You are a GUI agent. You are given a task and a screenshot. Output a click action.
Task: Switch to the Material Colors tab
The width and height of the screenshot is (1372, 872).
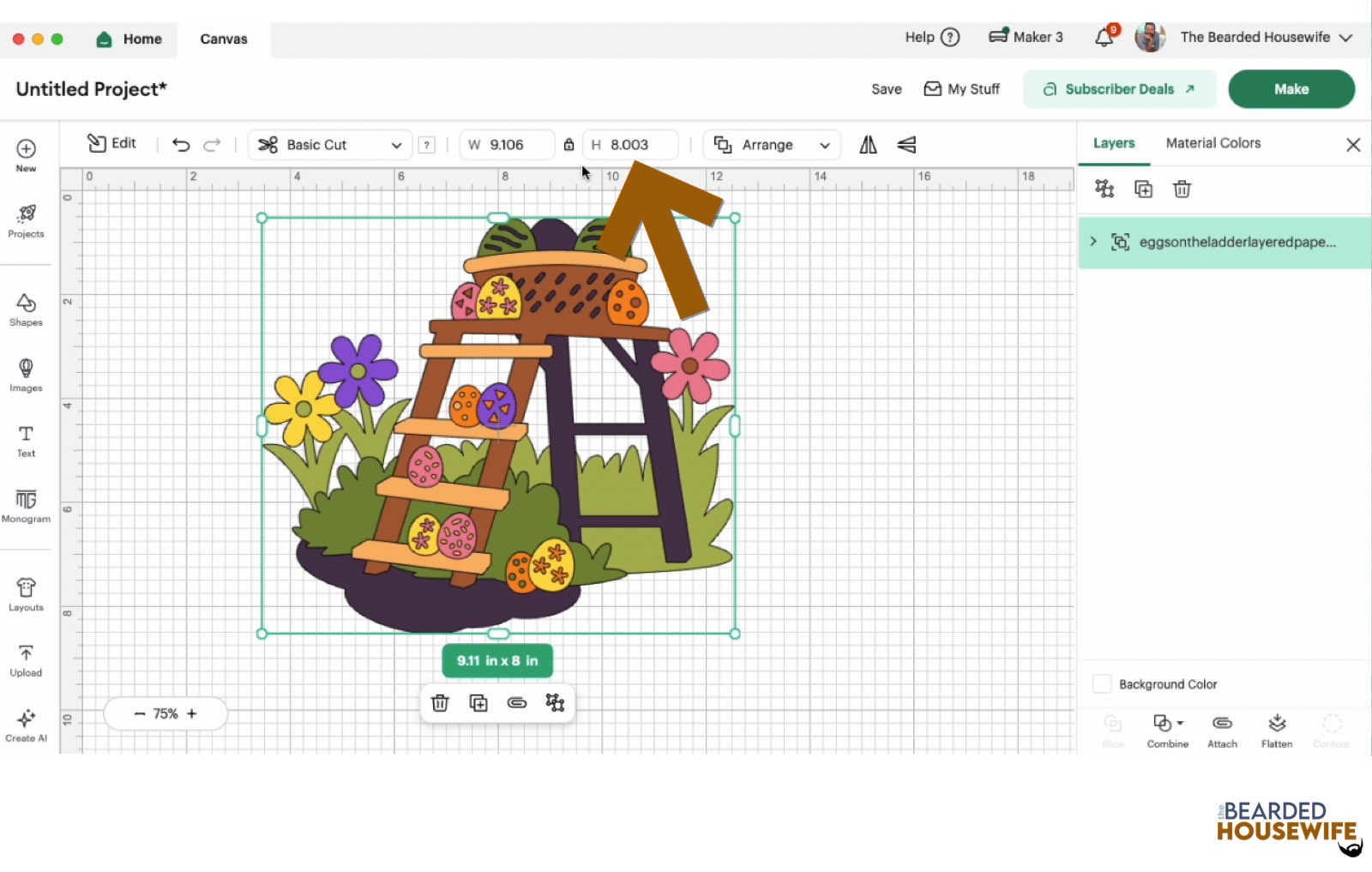click(1213, 143)
